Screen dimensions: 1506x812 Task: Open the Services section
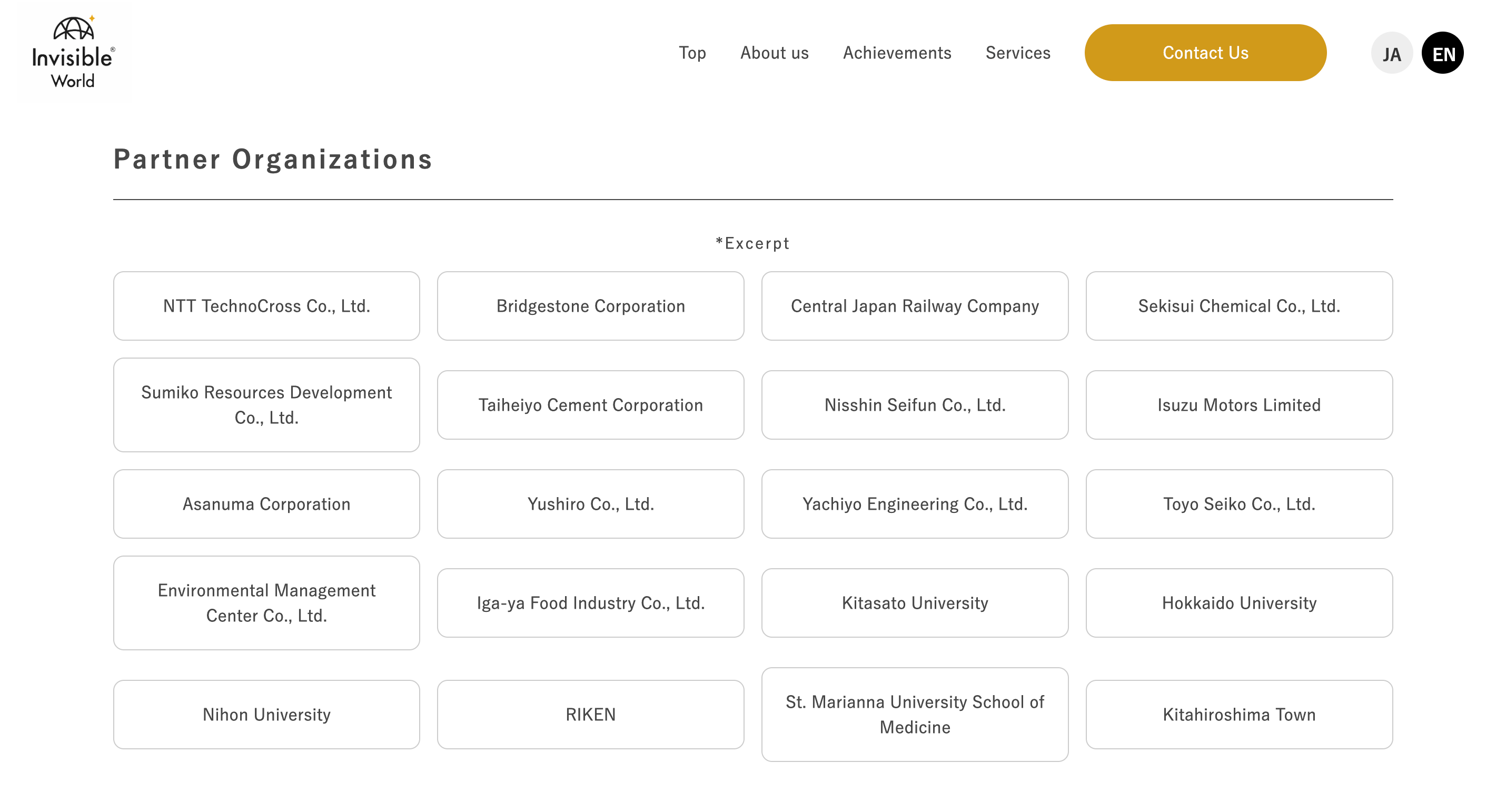click(1017, 53)
